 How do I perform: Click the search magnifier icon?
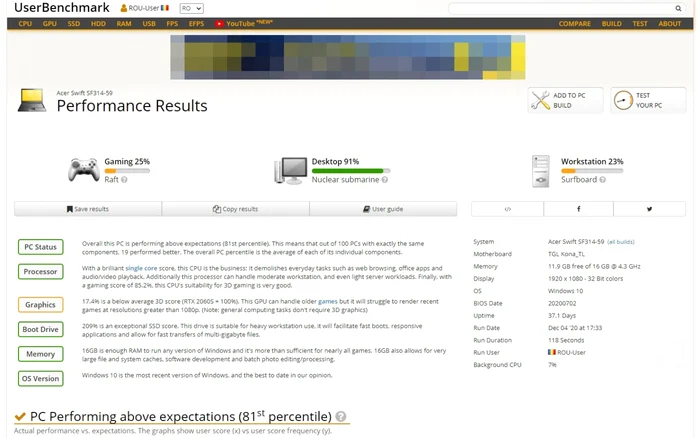pos(678,8)
